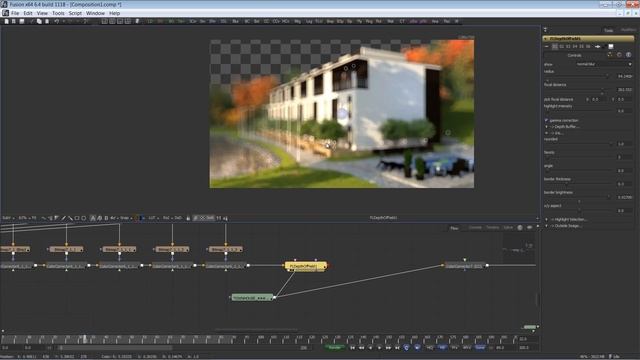Click the angle value field

[624, 171]
